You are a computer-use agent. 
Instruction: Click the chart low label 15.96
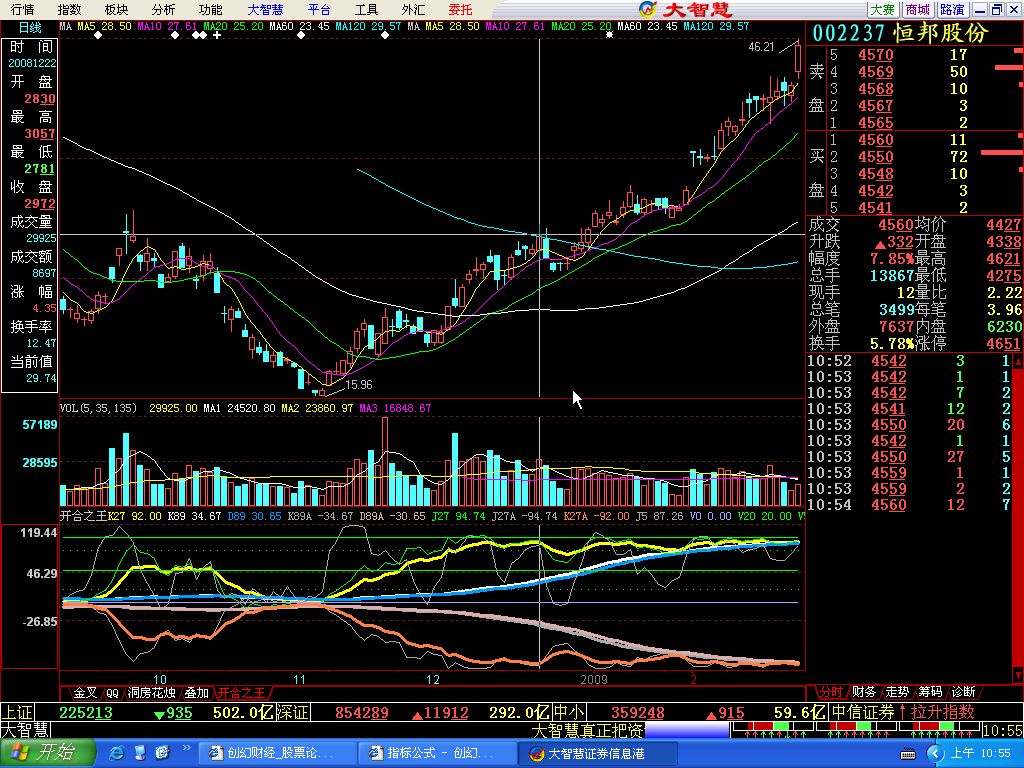pyautogui.click(x=359, y=385)
